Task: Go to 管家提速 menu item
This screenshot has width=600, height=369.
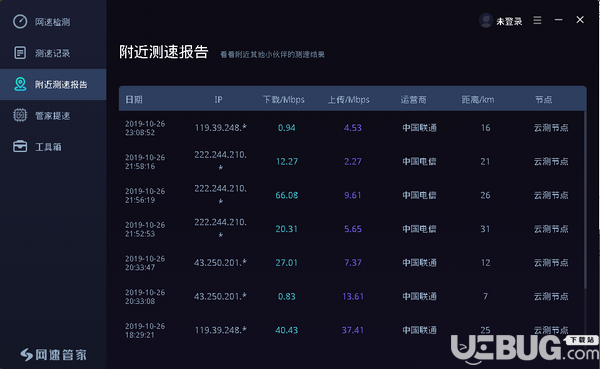Action: pyautogui.click(x=53, y=116)
